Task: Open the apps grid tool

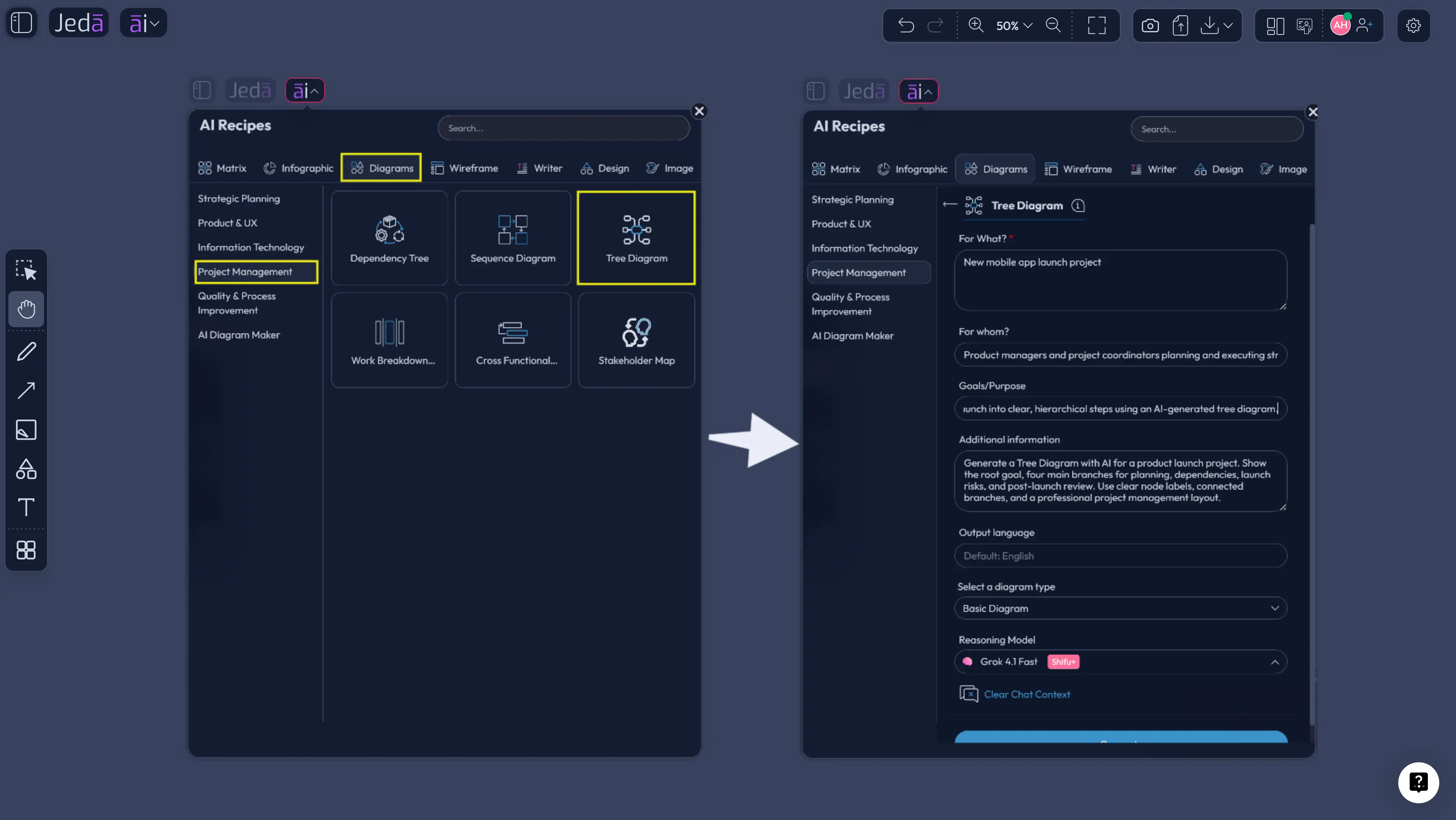Action: [x=26, y=550]
